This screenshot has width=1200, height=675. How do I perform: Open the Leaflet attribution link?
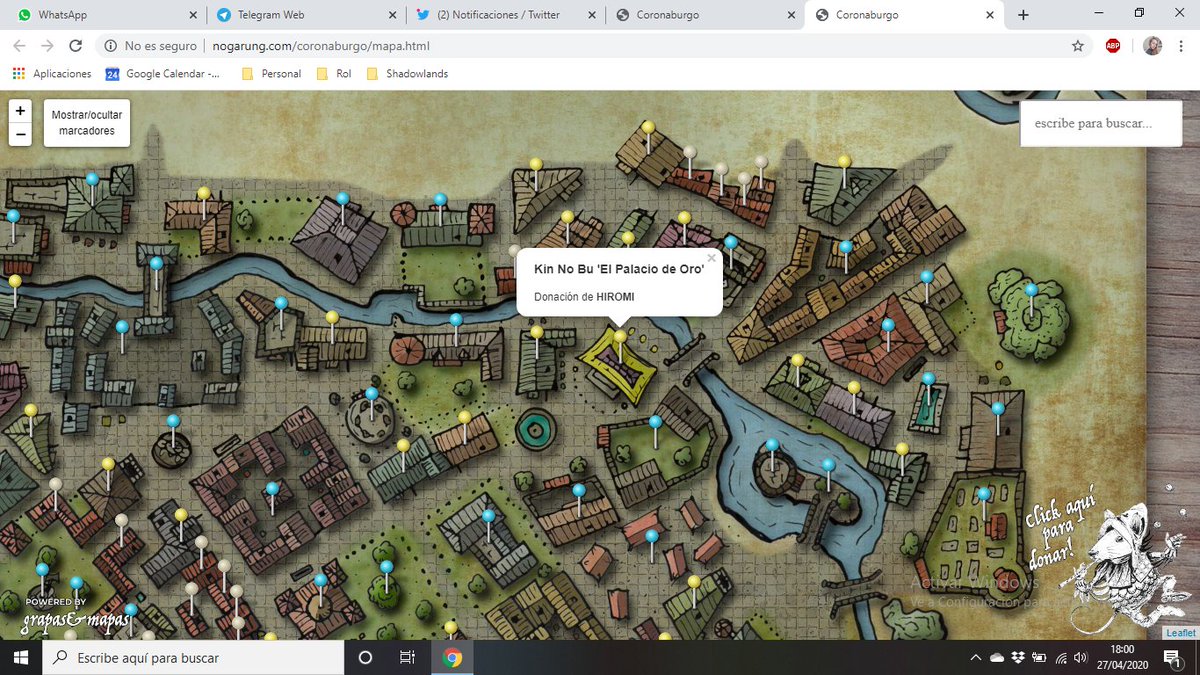pyautogui.click(x=1180, y=633)
